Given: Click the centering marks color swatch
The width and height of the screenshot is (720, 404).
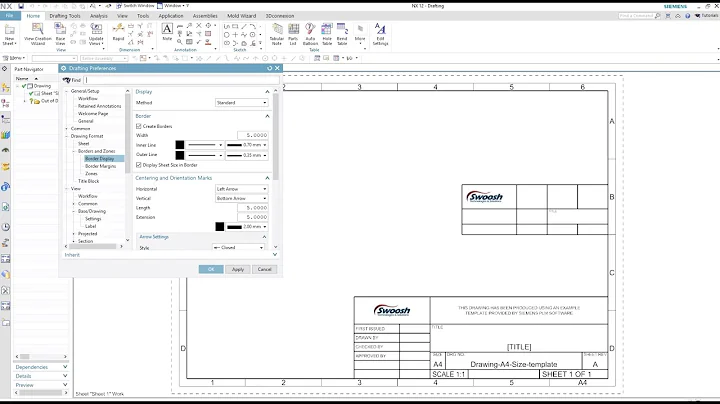Looking at the screenshot, I should pyautogui.click(x=219, y=227).
